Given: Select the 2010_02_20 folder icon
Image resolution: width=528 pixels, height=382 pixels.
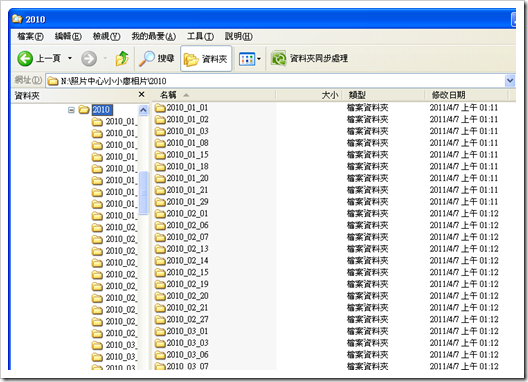Looking at the screenshot, I should 160,296.
